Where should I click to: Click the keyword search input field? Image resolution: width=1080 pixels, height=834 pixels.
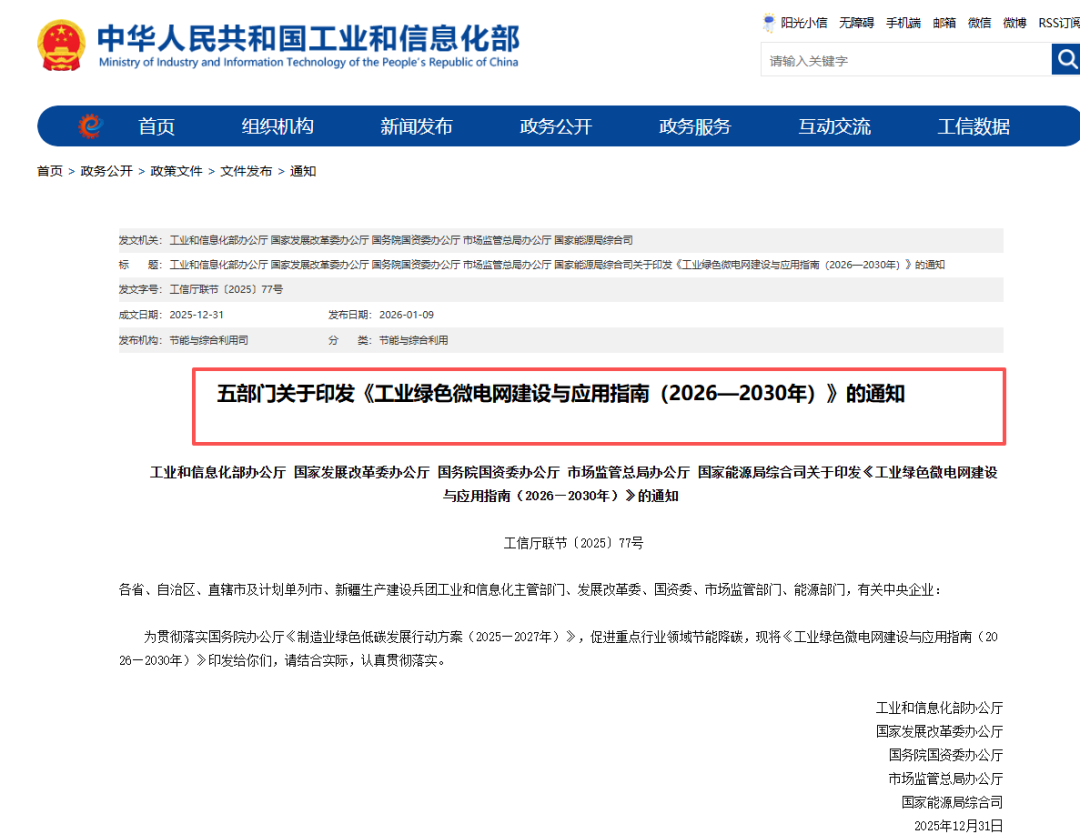tap(905, 61)
